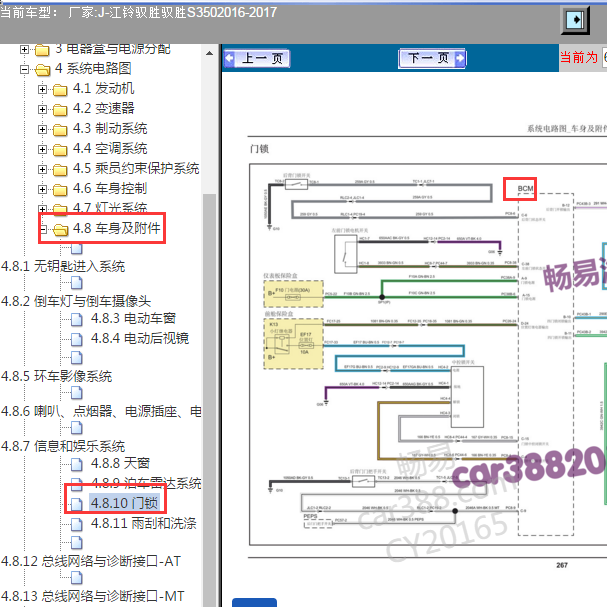This screenshot has width=607, height=607.
Task: Click document icon above 4.8.7 信息和娱乐系统
Action: point(77,428)
